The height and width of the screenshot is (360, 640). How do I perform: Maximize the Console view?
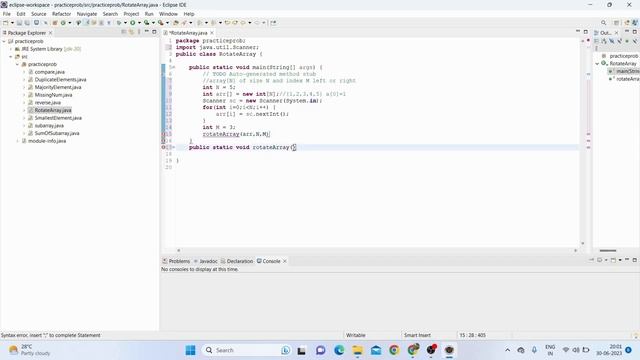coord(635,260)
